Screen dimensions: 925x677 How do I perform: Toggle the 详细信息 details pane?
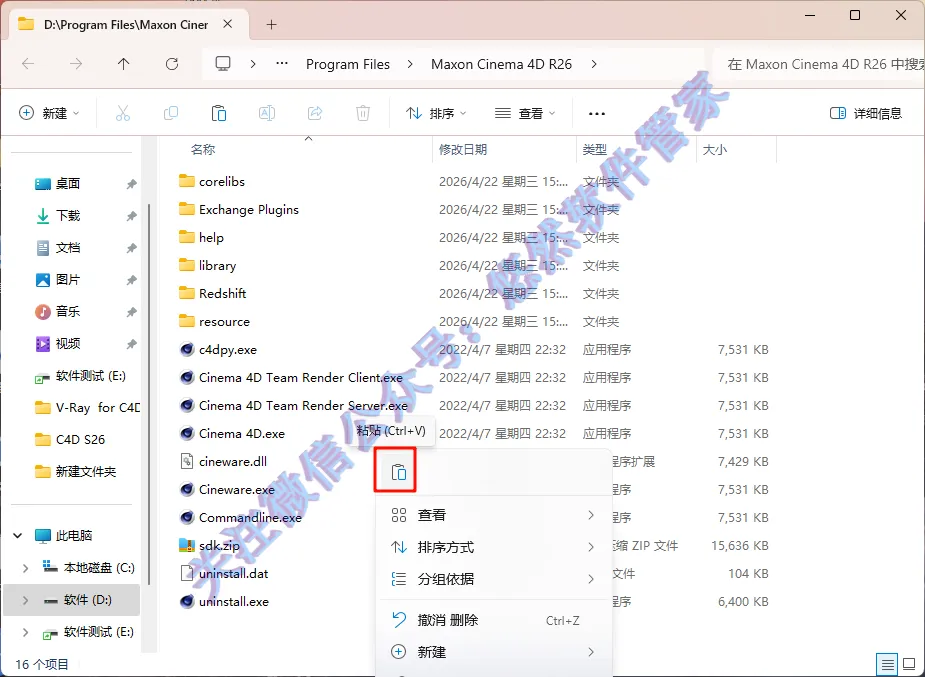865,113
